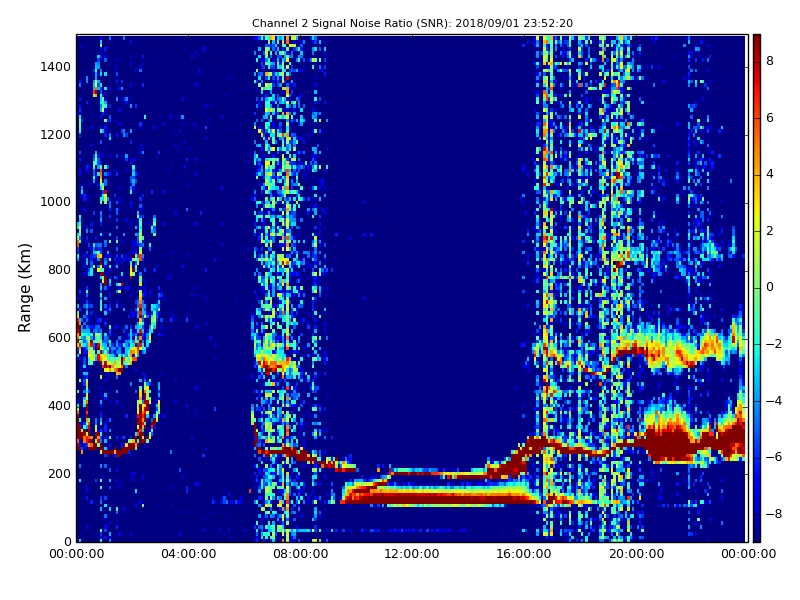
Task: Click the 1400 range tick label
Action: click(x=56, y=67)
